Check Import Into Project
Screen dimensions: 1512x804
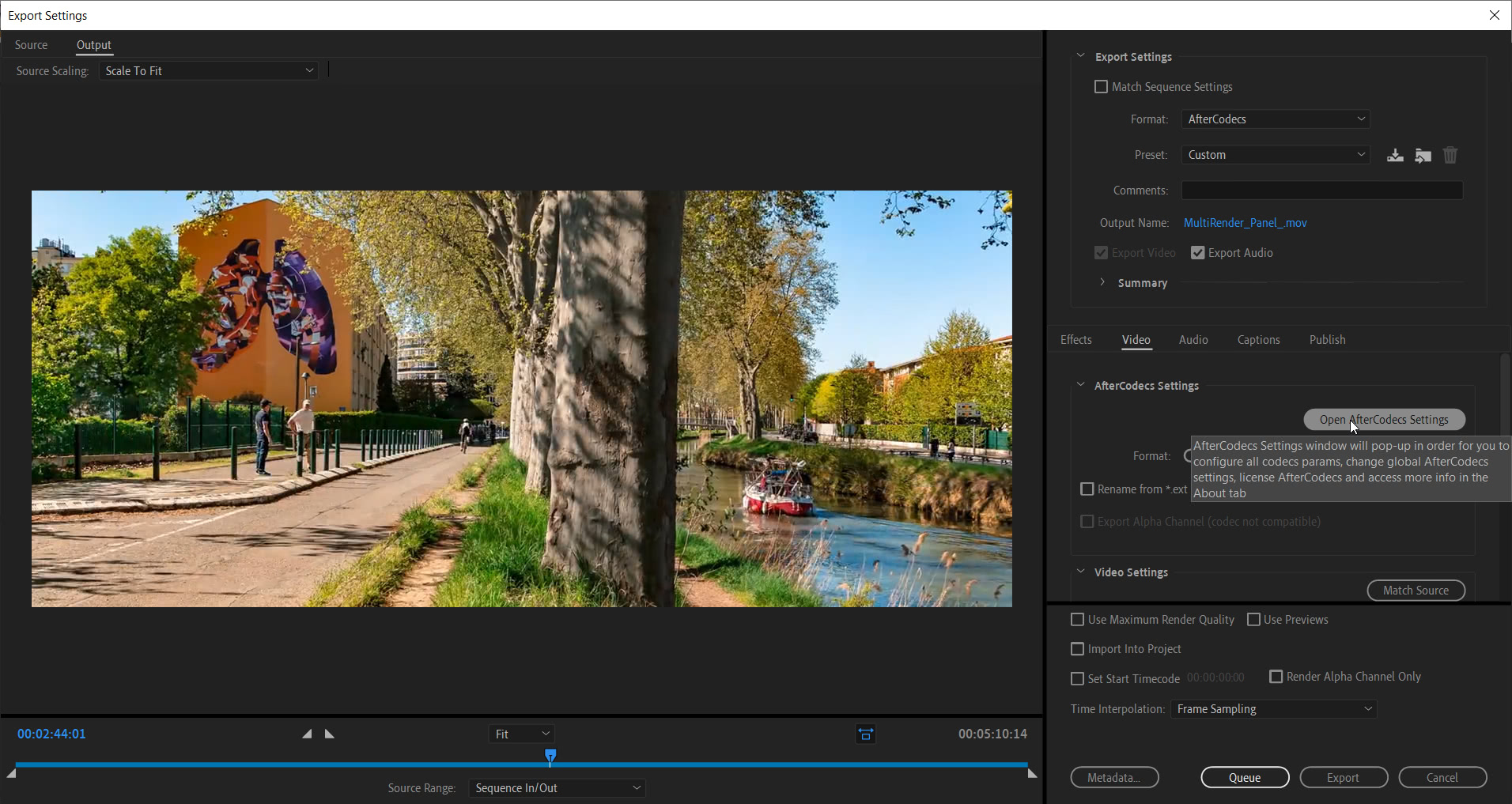coord(1078,648)
